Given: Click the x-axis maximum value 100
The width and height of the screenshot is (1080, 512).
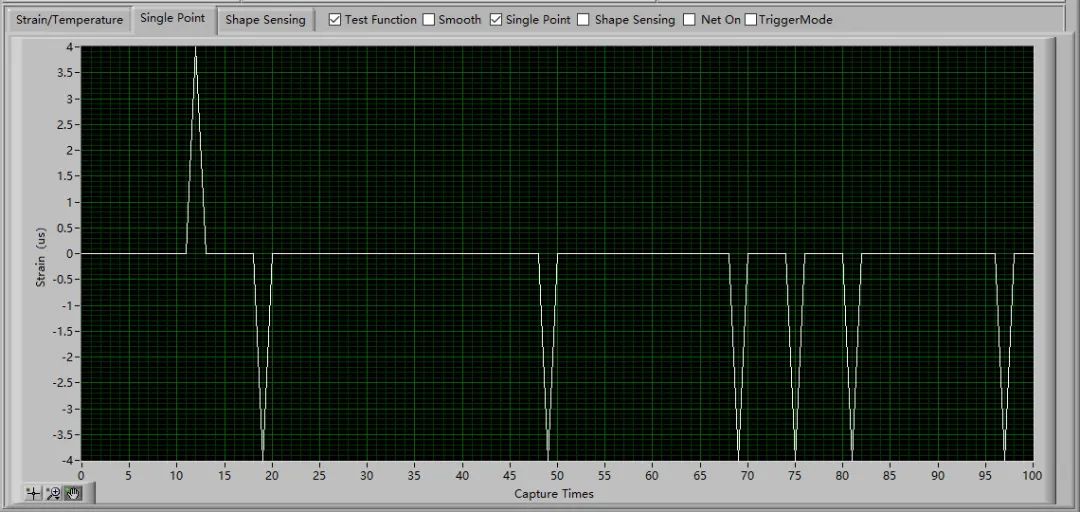Looking at the screenshot, I should [x=1032, y=475].
